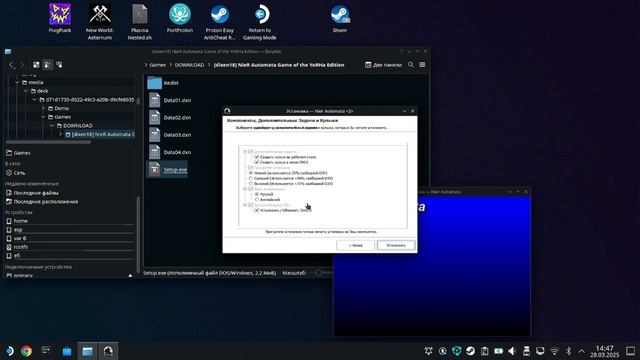Expand hidden system tray icons arrow
This screenshot has height=360, width=640.
(x=582, y=351)
